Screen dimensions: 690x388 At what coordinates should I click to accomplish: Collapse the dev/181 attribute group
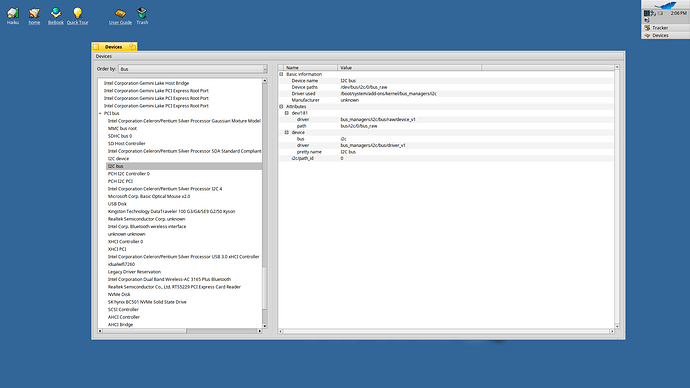click(x=286, y=113)
